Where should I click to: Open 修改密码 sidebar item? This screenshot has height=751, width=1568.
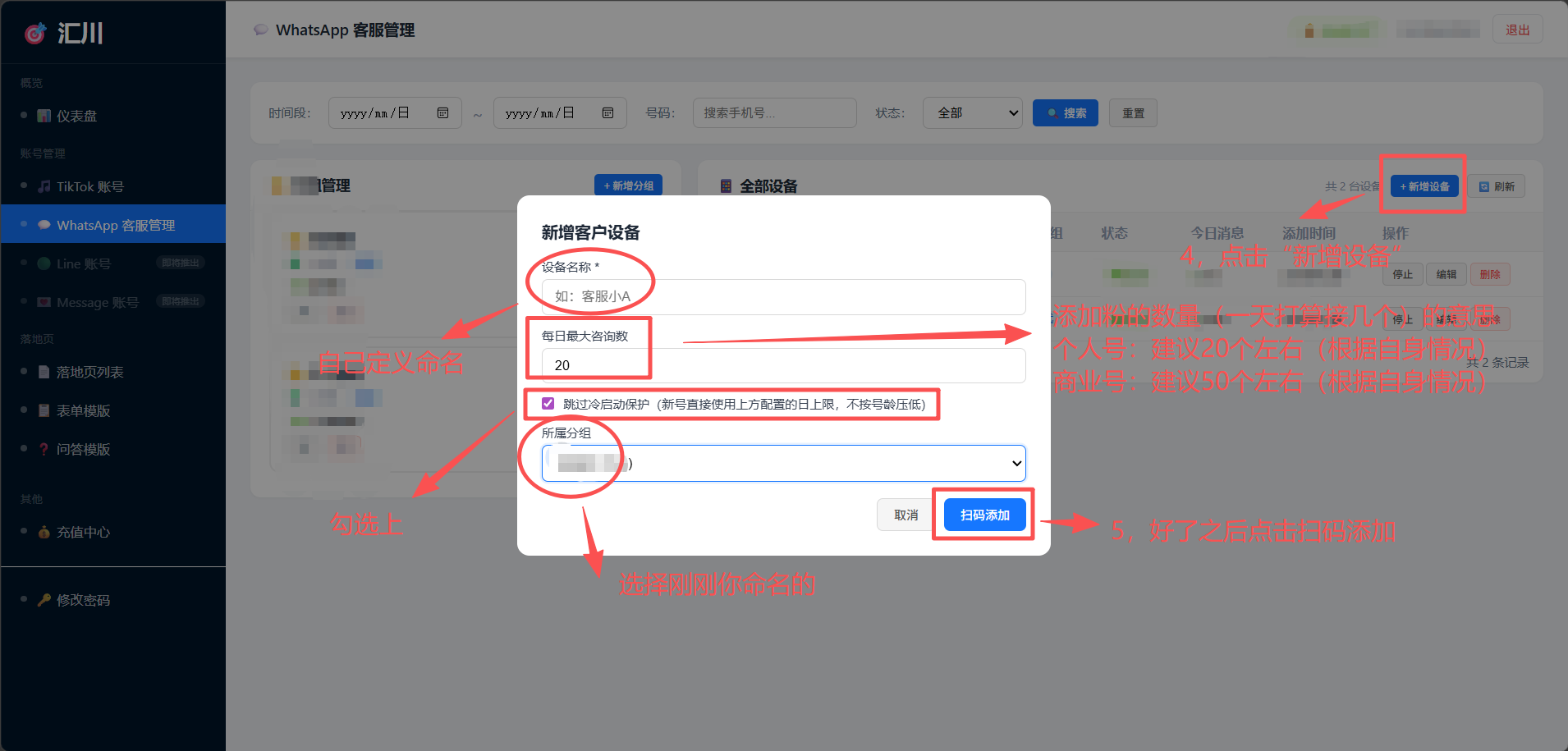pyautogui.click(x=113, y=600)
